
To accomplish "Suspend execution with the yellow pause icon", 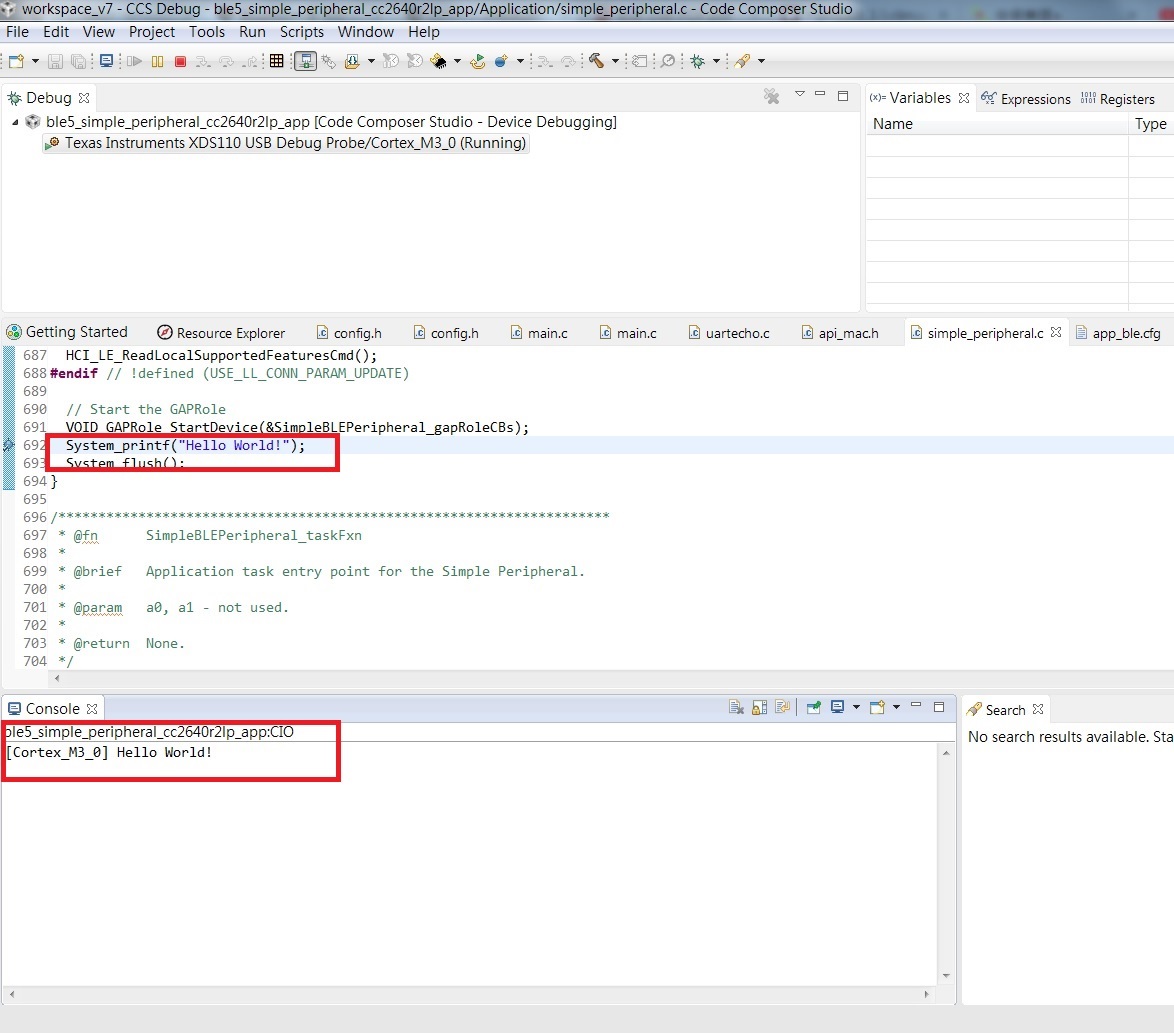I will [157, 61].
